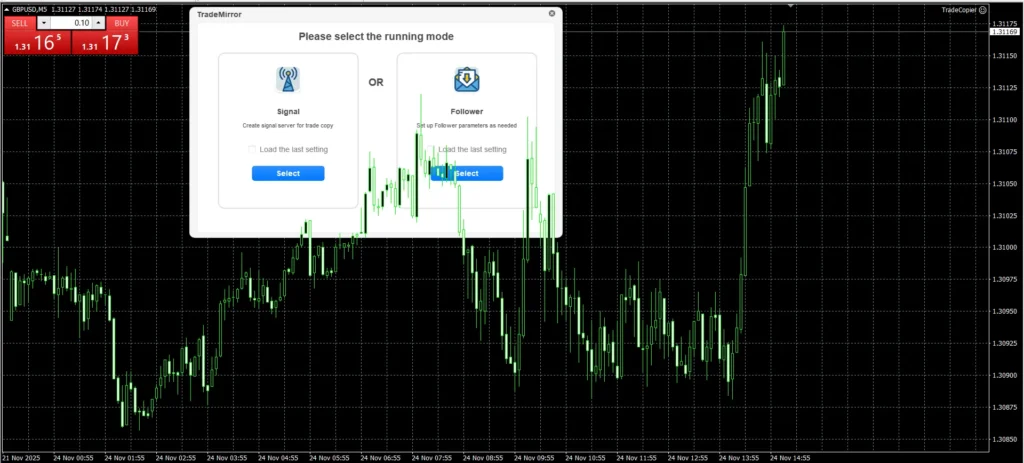Image resolution: width=1024 pixels, height=463 pixels.
Task: Click the Signal antenna tower icon
Action: pyautogui.click(x=288, y=79)
